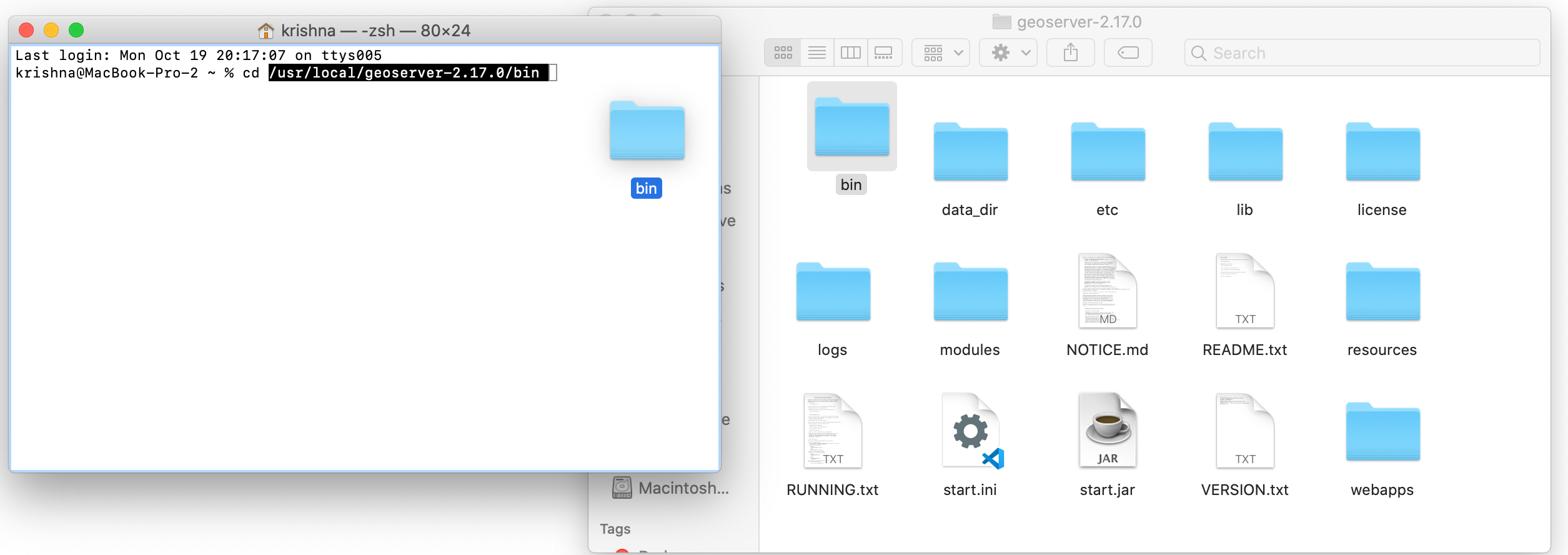Click the Edit Tags button
This screenshot has width=1568, height=555.
coord(1128,52)
